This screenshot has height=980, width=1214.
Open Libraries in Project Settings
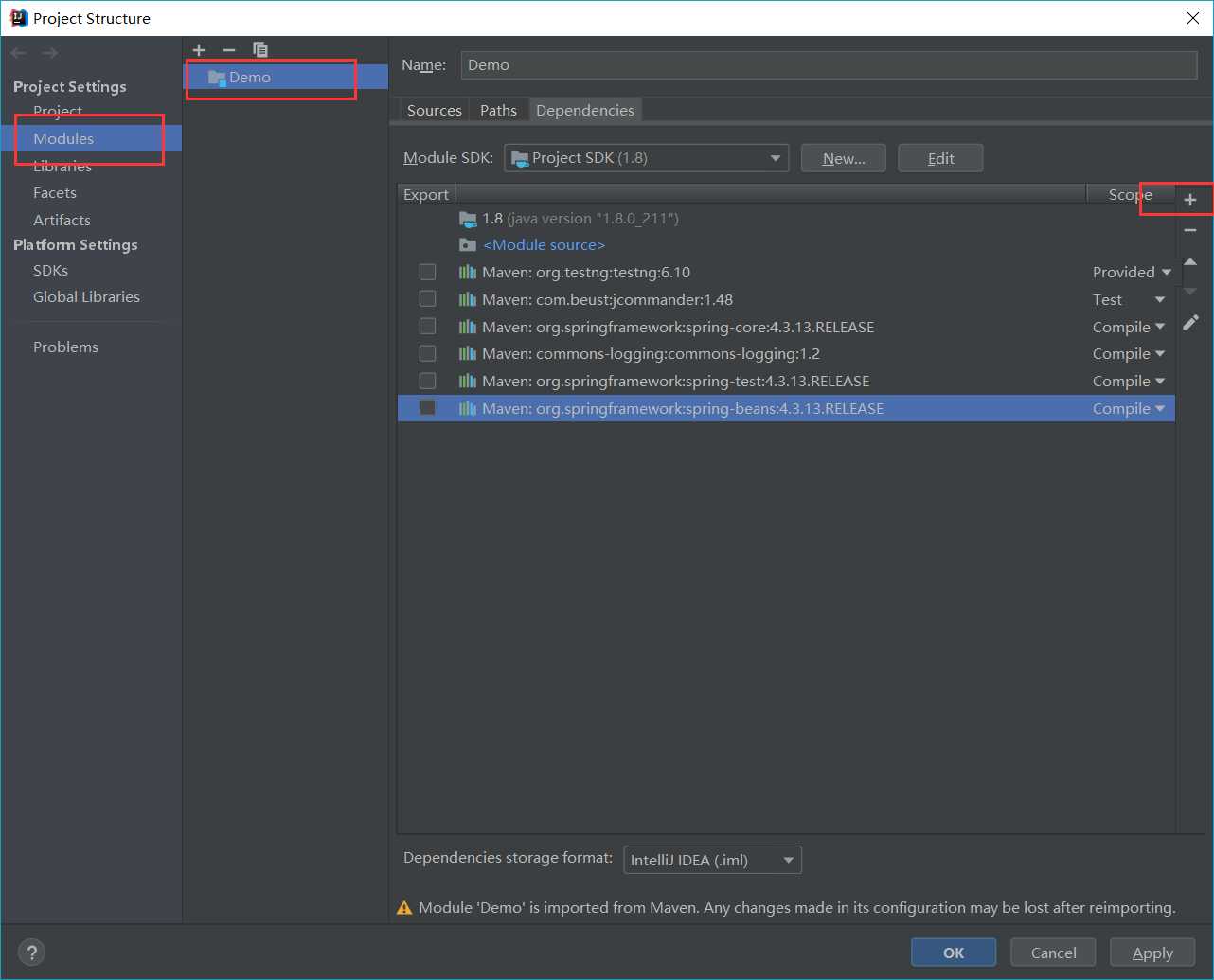click(x=62, y=166)
